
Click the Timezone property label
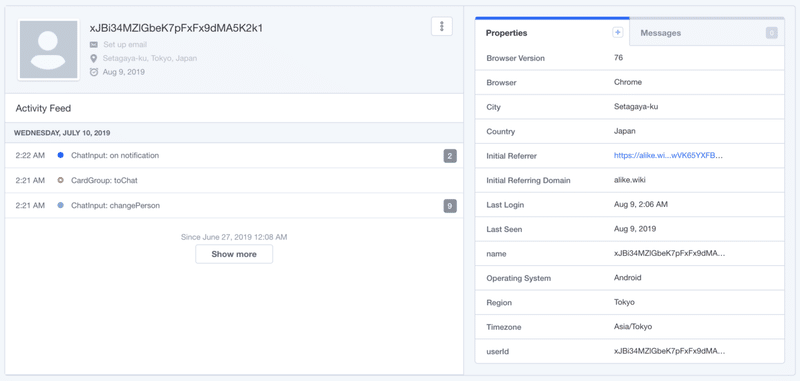tap(504, 327)
